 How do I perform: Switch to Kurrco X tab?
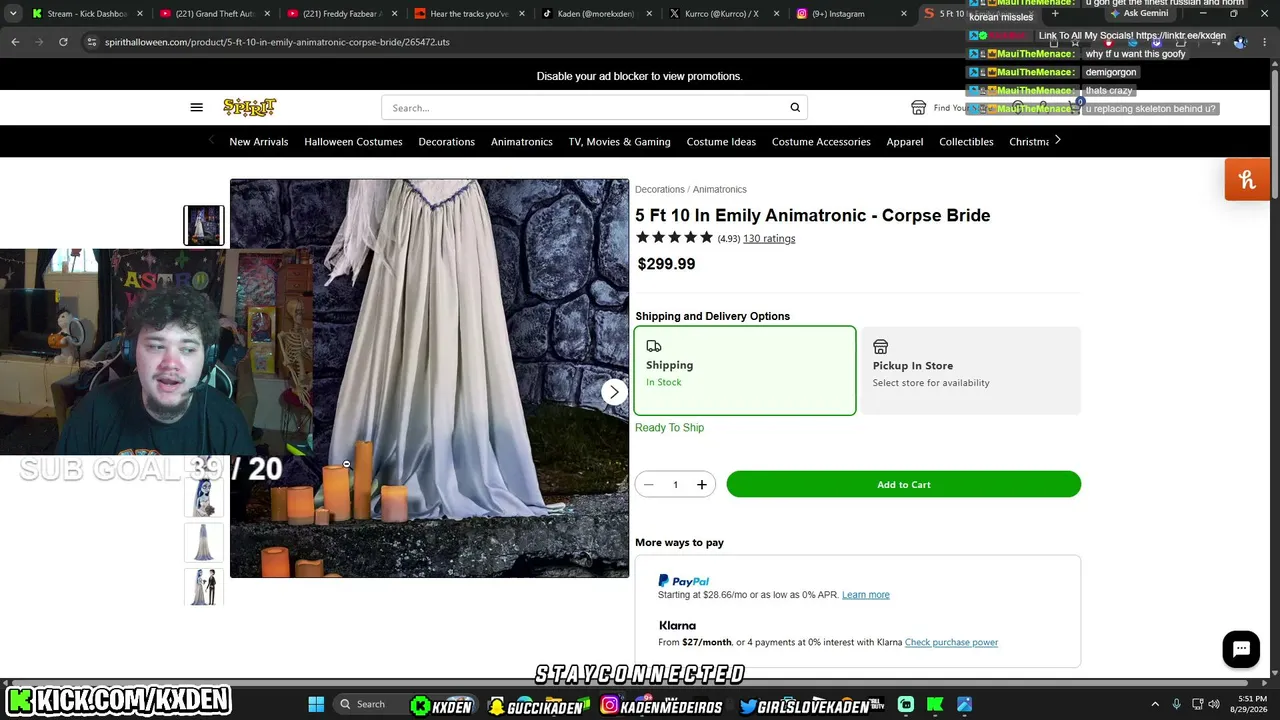[x=725, y=14]
